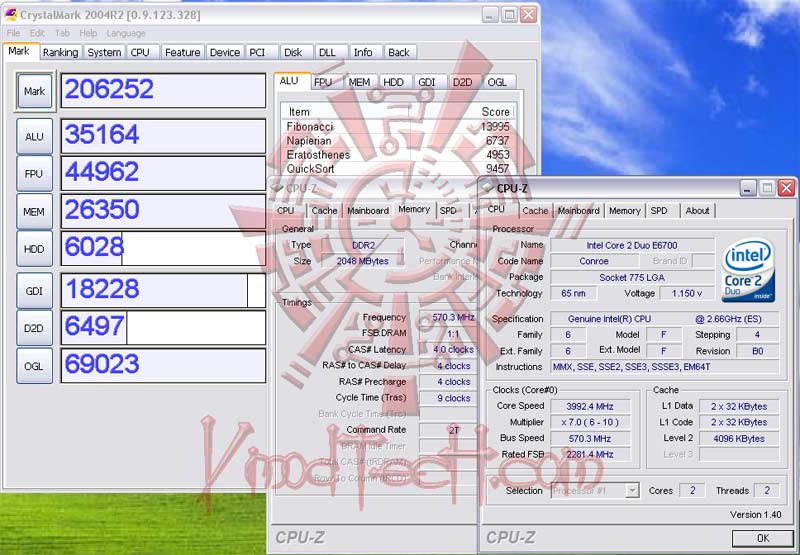Open the Processor #1 selection dropdown
Image resolution: width=800 pixels, height=555 pixels.
pyautogui.click(x=632, y=491)
